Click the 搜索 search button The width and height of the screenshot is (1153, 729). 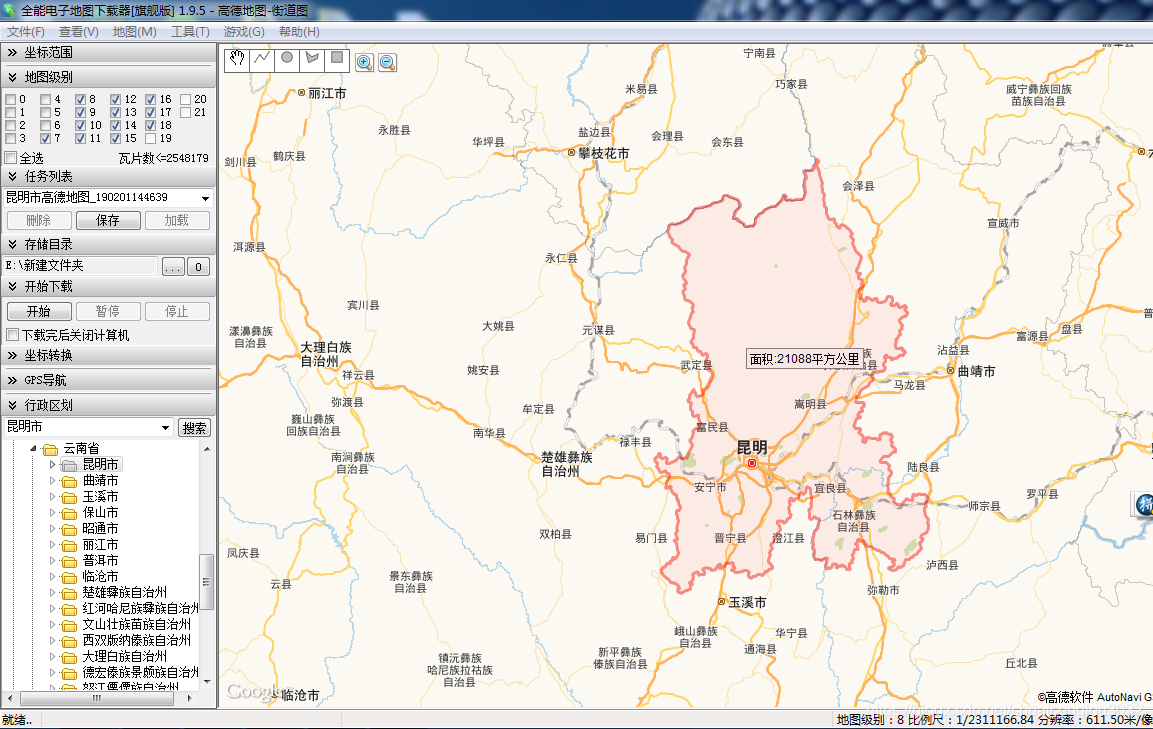pyautogui.click(x=194, y=427)
